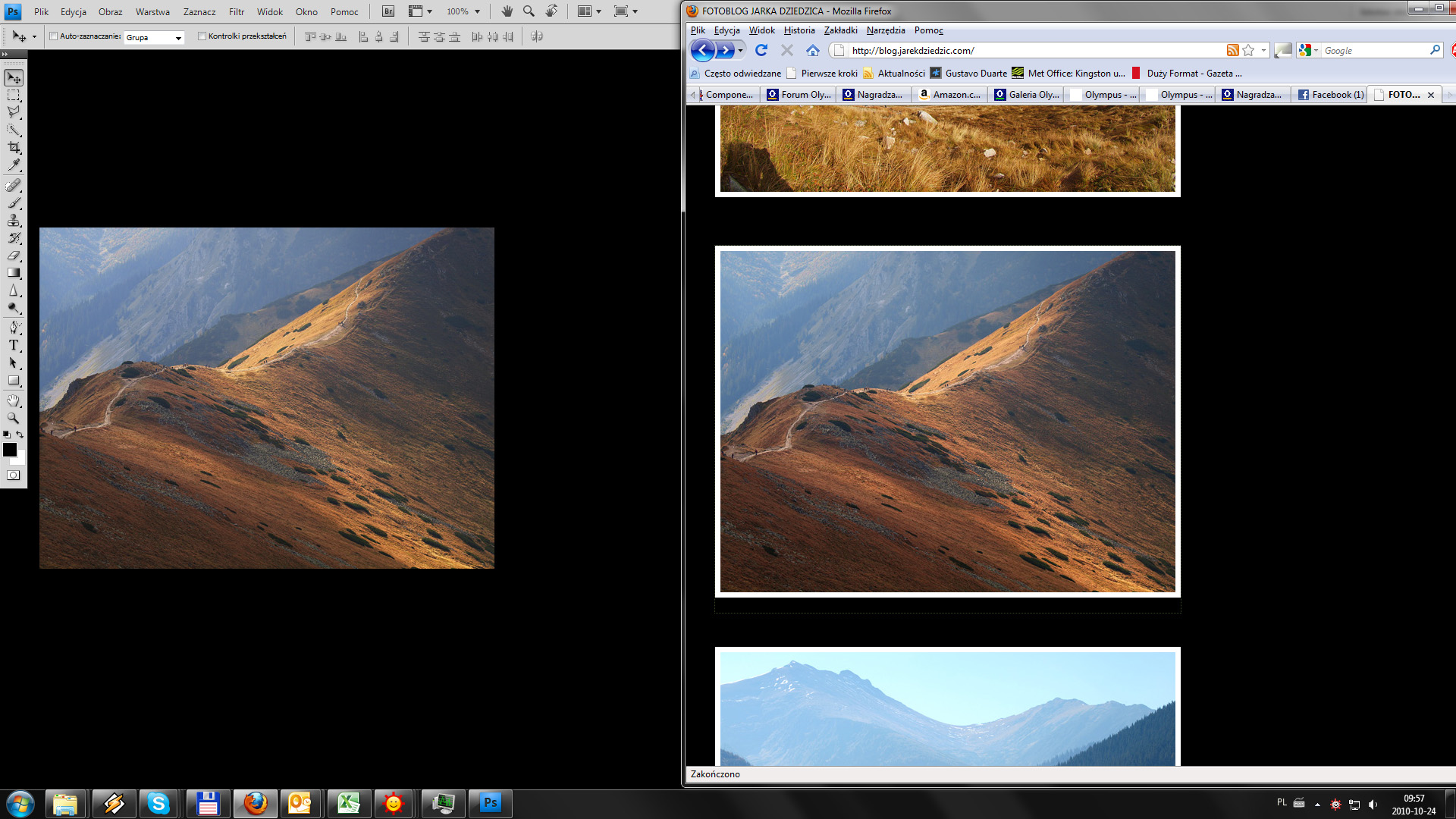
Task: Switch to Facebook (1) tab
Action: 1331,95
